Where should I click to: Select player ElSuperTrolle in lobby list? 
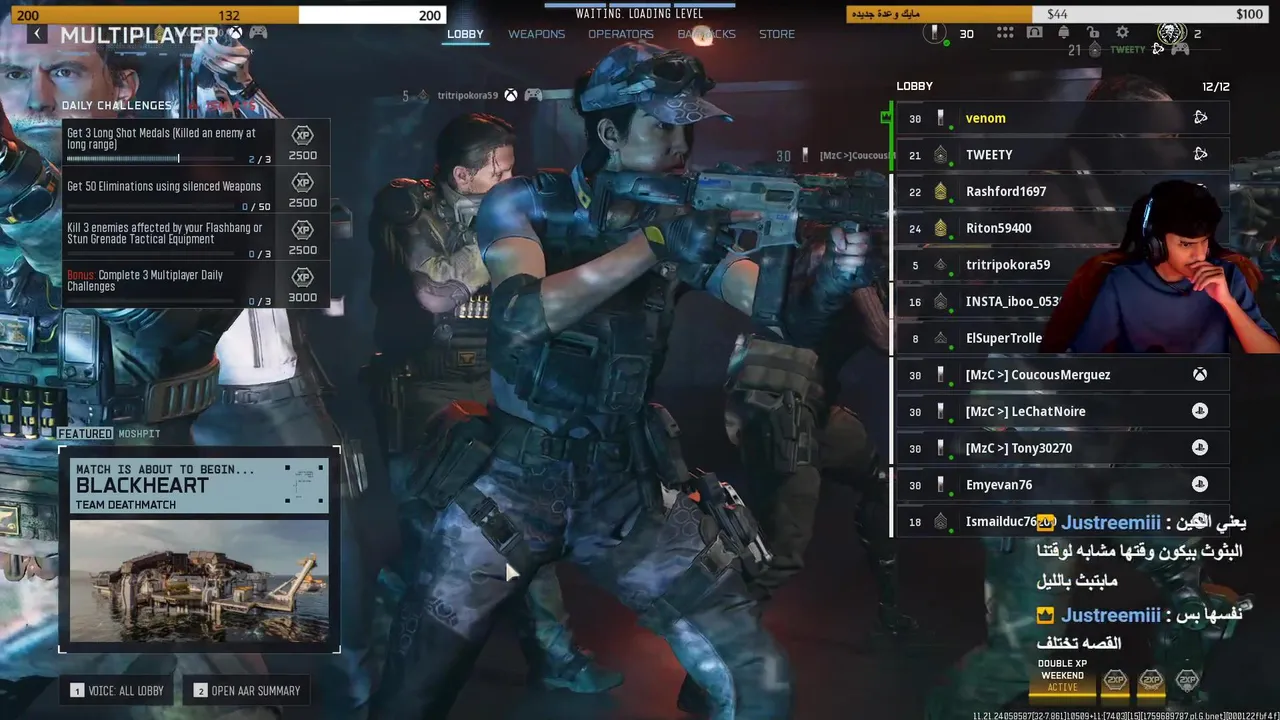coord(1062,338)
